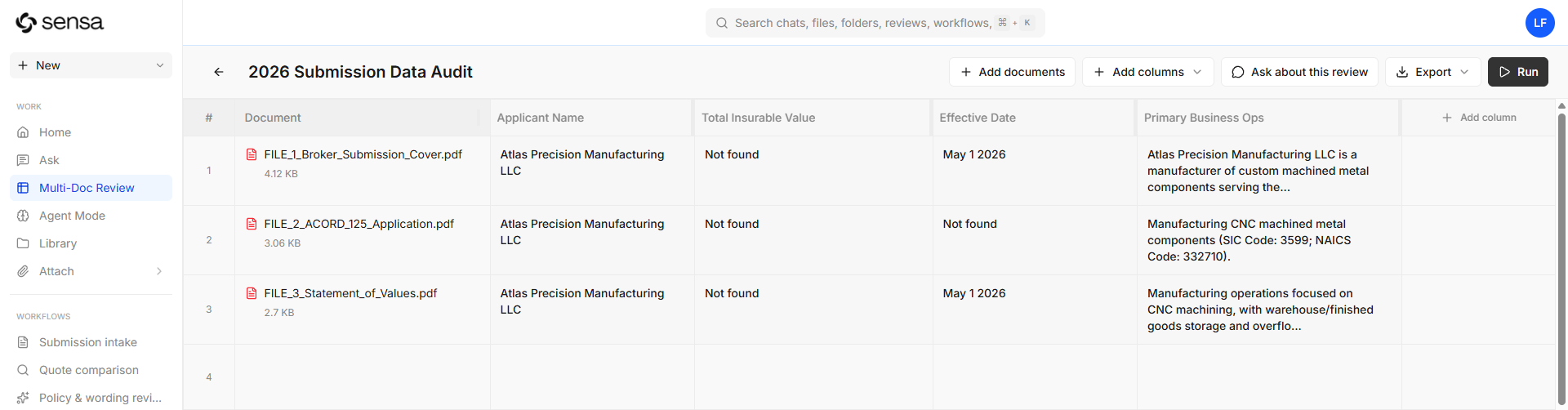Click the play icon on Run

(x=1504, y=72)
